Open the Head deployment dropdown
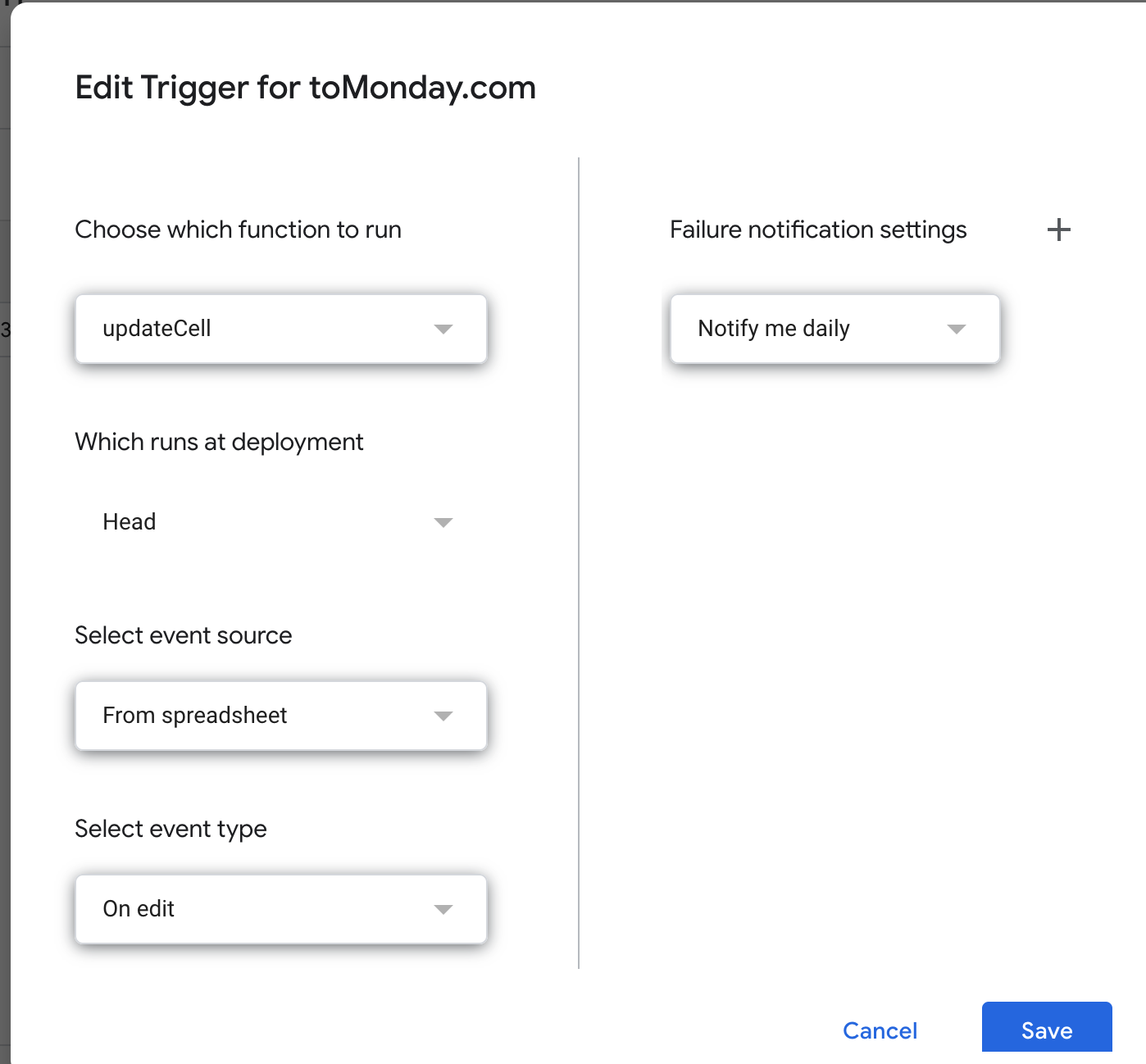Image resolution: width=1146 pixels, height=1064 pixels. pyautogui.click(x=281, y=522)
